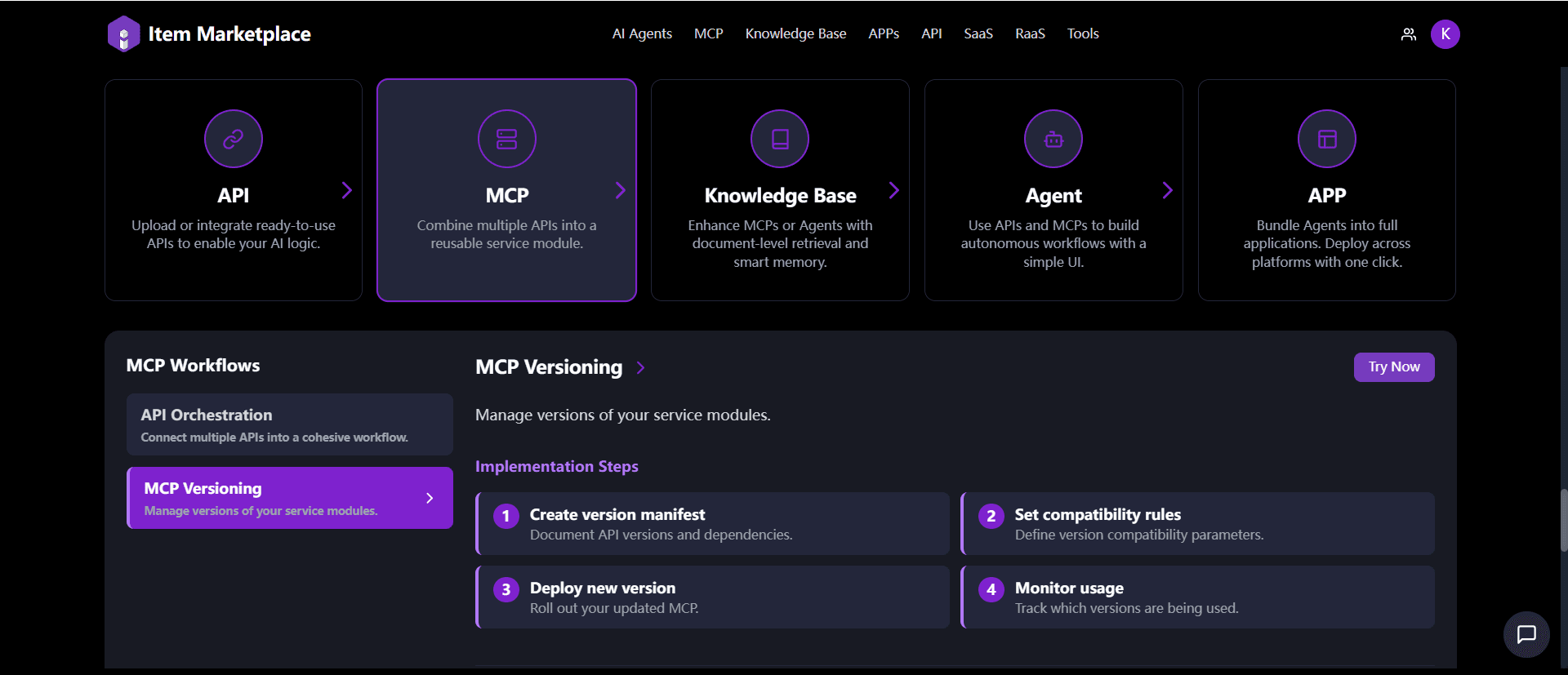Click chevron in MCP Versioning sidebar item
The height and width of the screenshot is (675, 1568).
(x=430, y=498)
